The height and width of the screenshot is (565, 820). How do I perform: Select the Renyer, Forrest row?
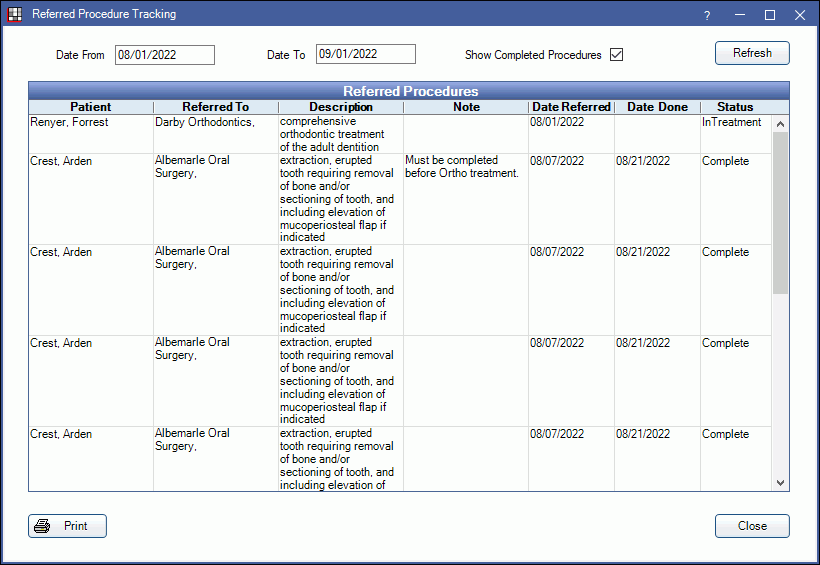[69, 123]
